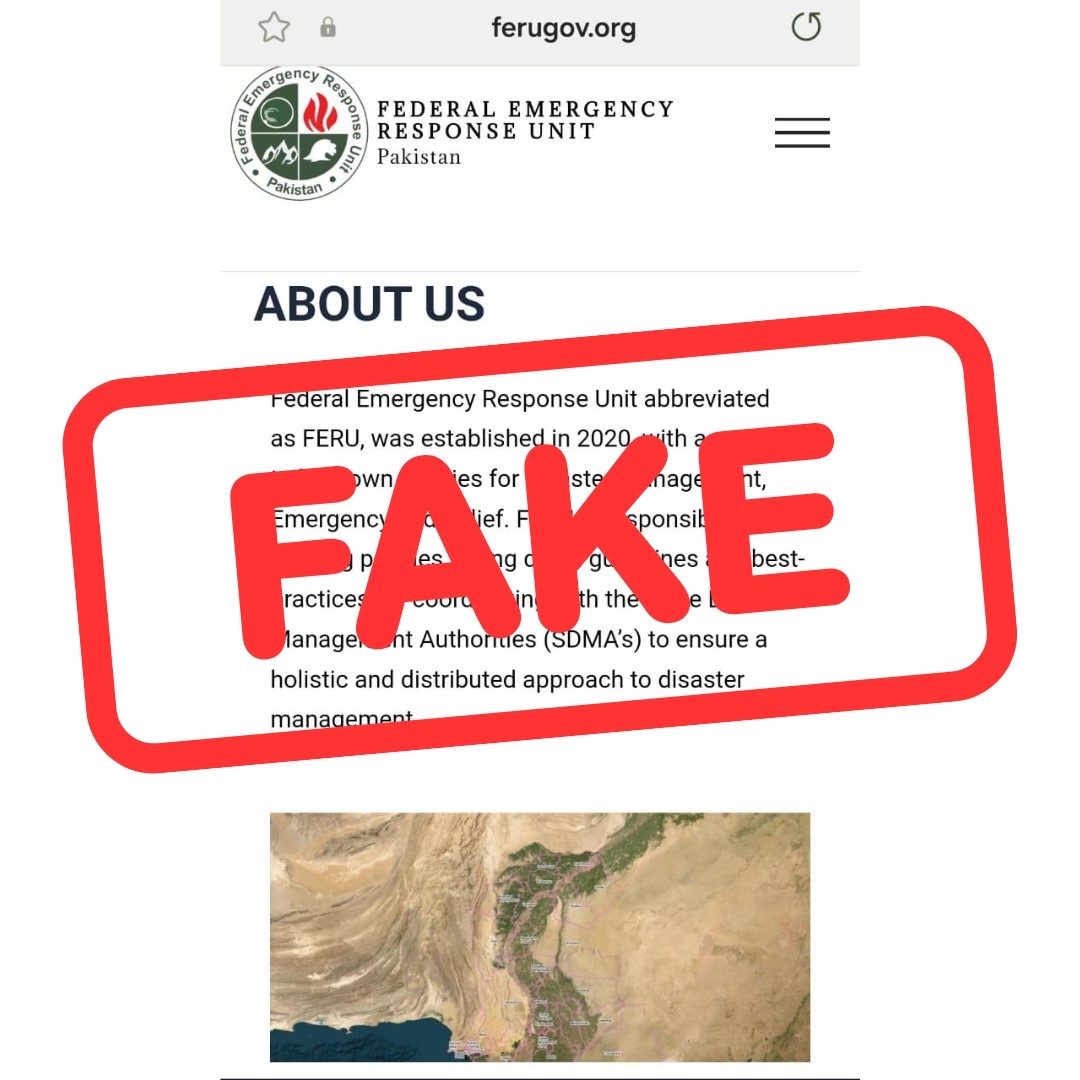
Task: Click the dark blue sea area on map
Action: click(358, 1040)
